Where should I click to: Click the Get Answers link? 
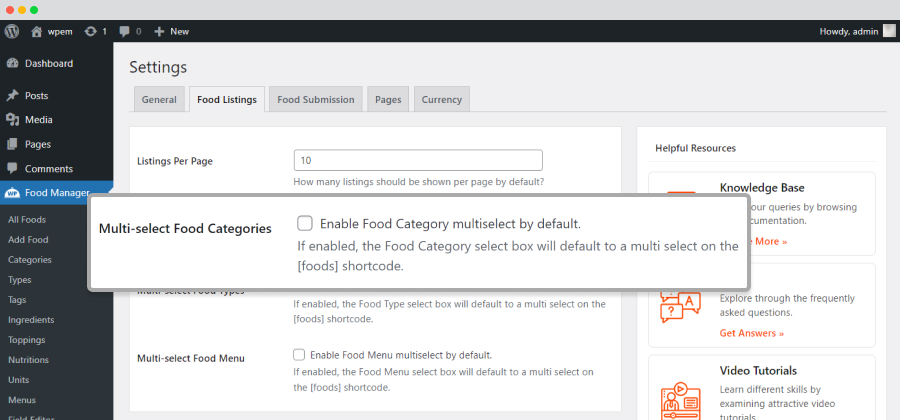click(x=751, y=333)
